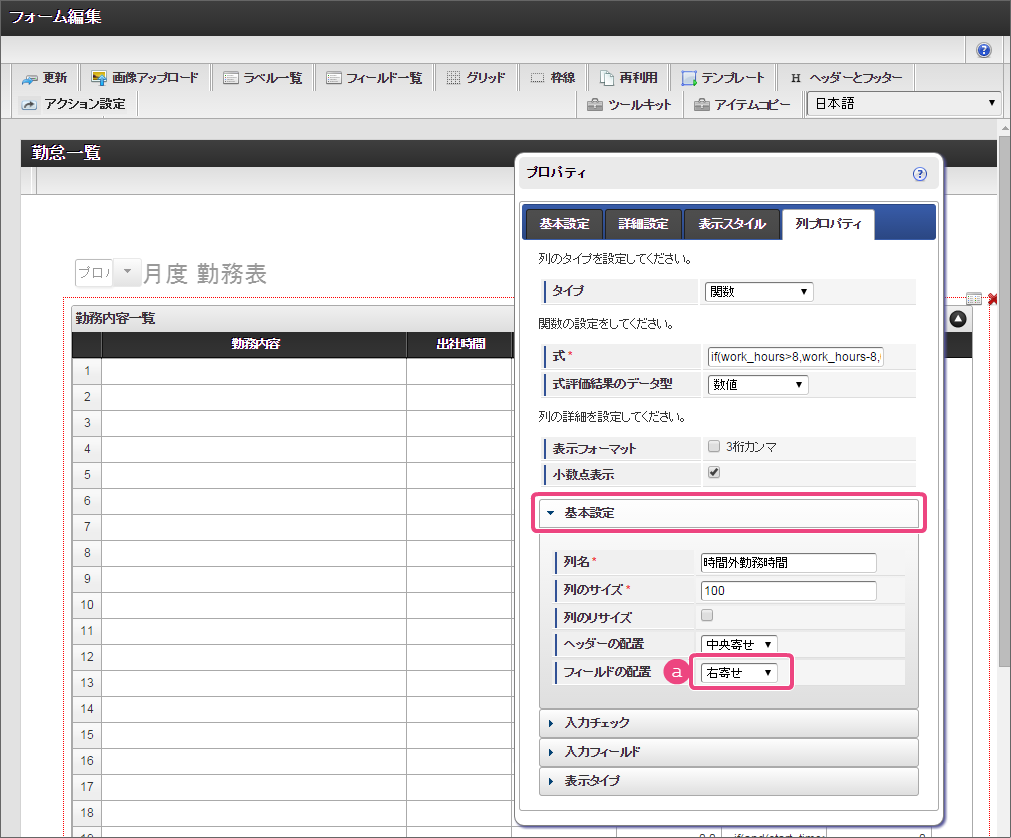Open 画像アップロード image upload tool

(x=145, y=77)
